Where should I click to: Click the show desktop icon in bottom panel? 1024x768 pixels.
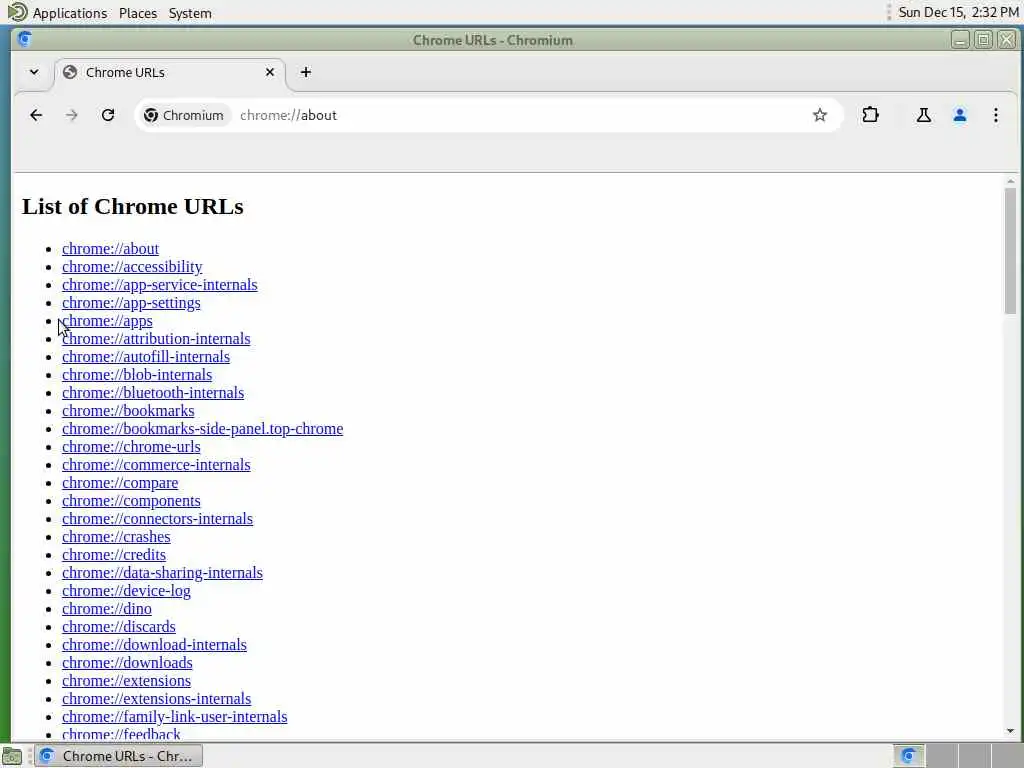click(12, 757)
